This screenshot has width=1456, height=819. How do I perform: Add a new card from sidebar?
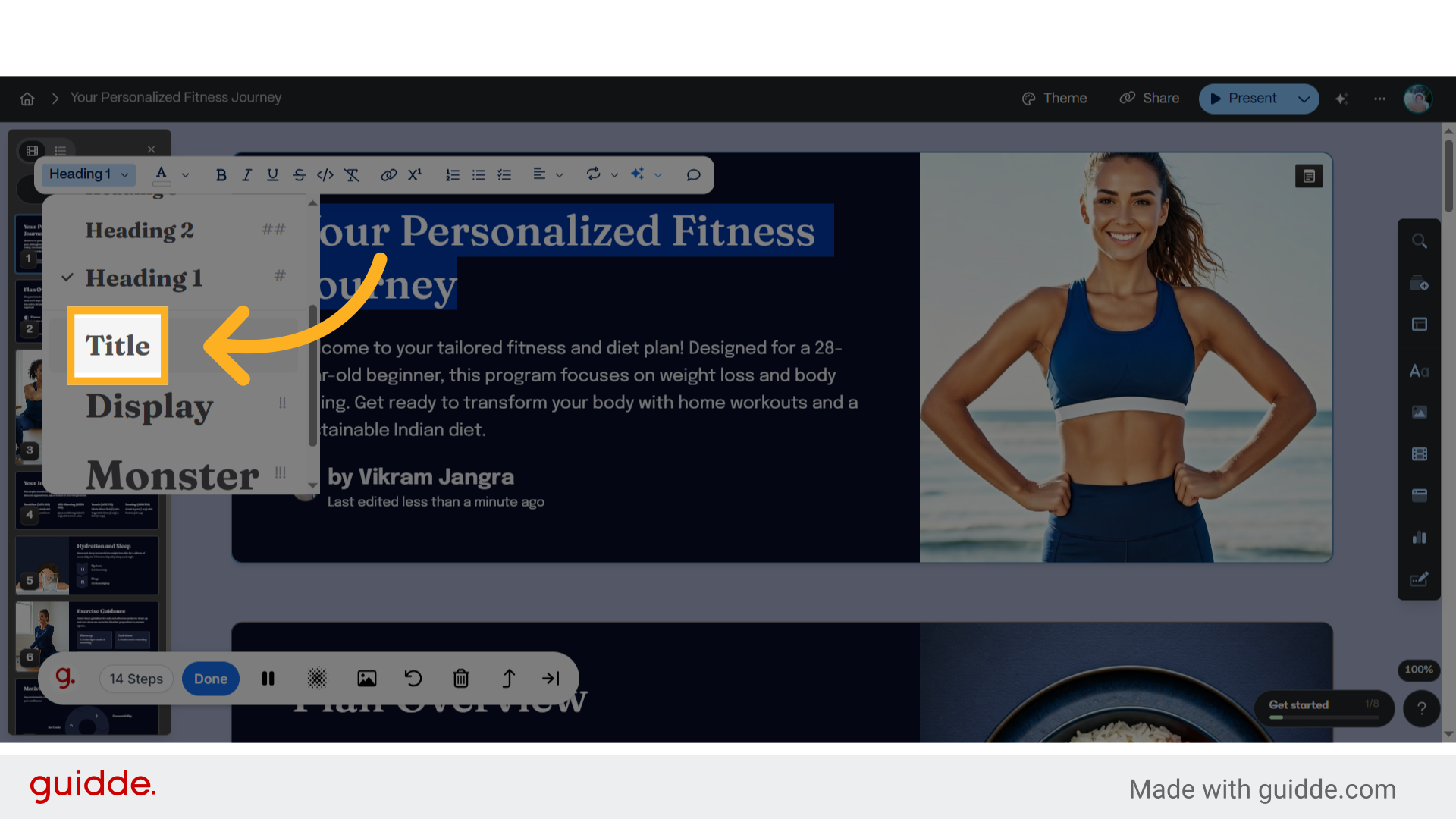click(1420, 284)
